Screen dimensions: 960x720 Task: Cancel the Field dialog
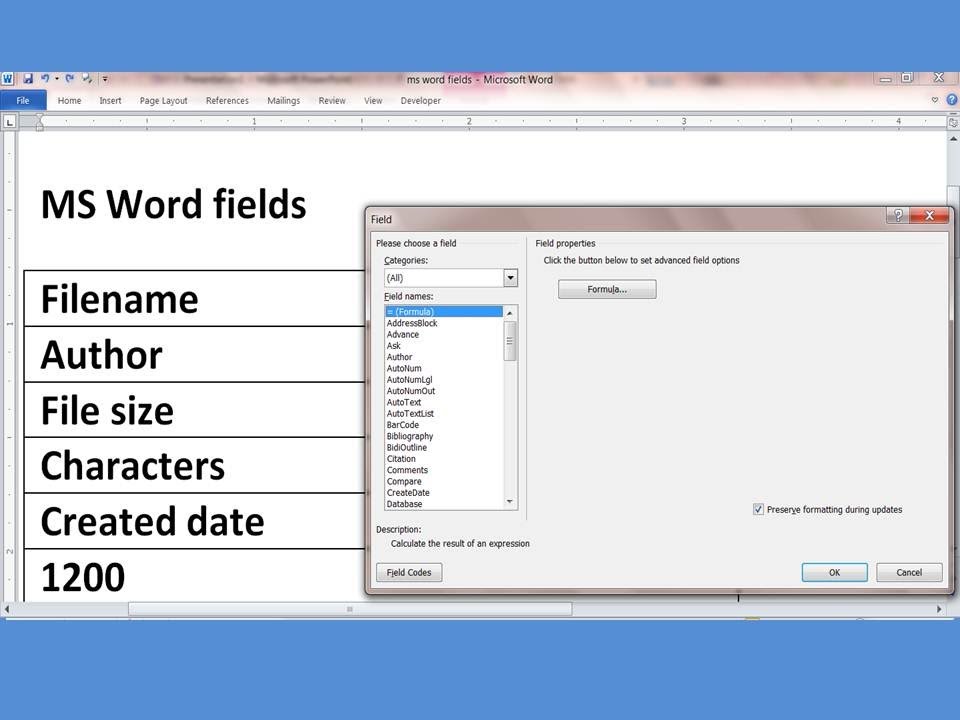click(x=909, y=572)
